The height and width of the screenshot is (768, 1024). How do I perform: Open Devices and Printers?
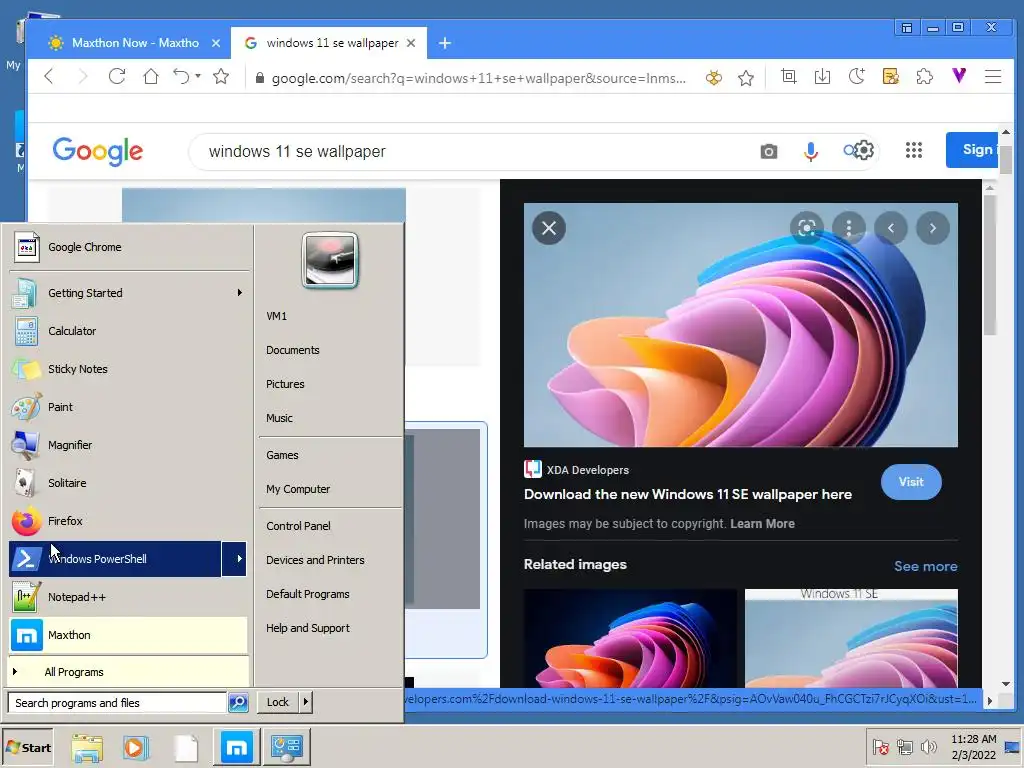click(315, 560)
